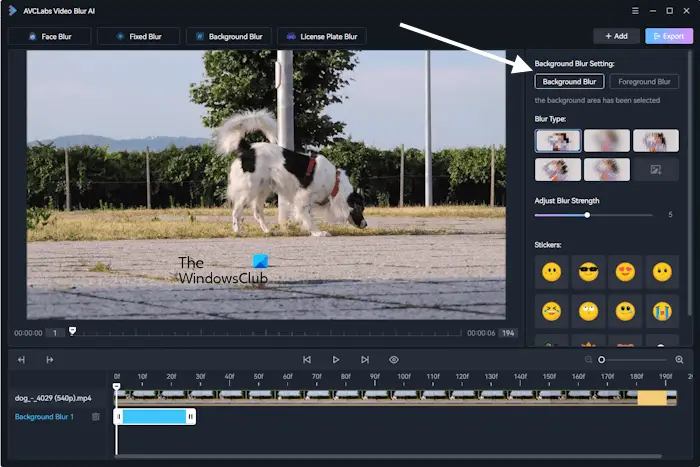Select the Background Blur setting option
Viewport: 700px width, 467px height.
pos(569,82)
